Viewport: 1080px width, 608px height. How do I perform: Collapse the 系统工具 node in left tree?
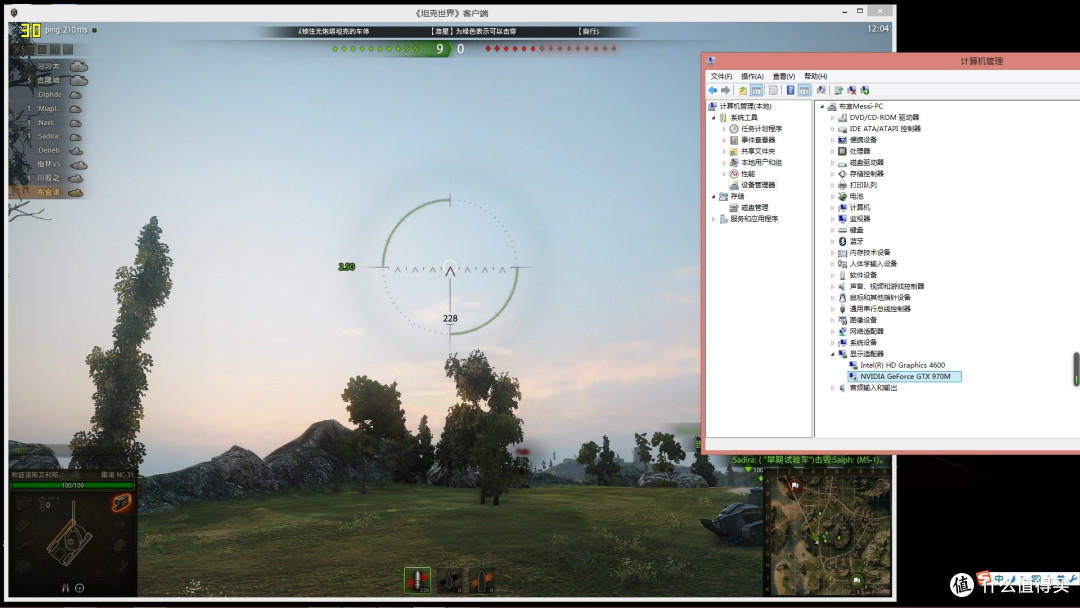(714, 118)
